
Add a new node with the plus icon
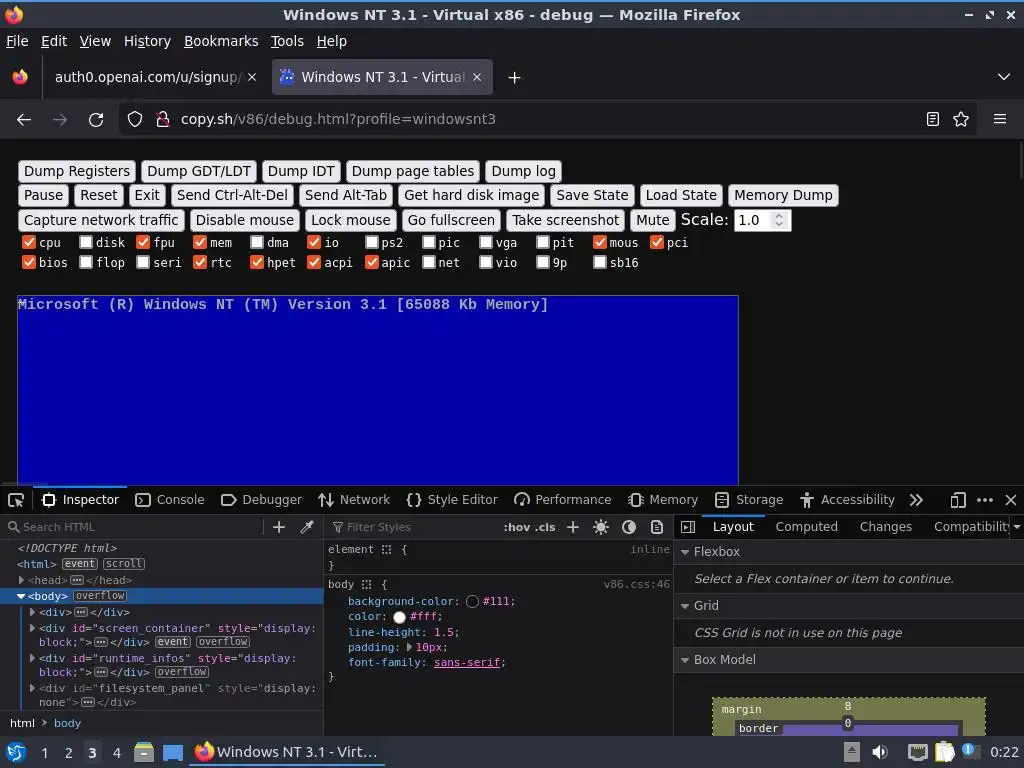pyautogui.click(x=279, y=527)
